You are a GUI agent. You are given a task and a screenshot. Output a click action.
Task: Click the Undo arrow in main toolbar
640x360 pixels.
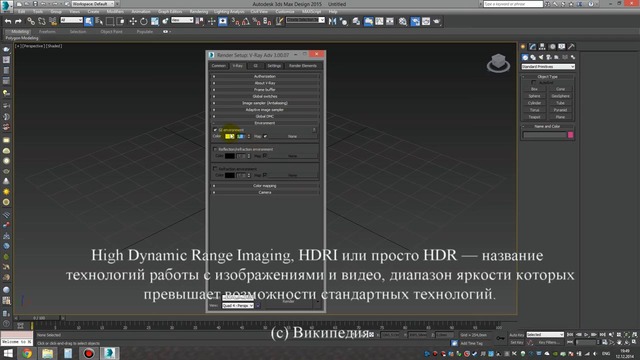8,21
